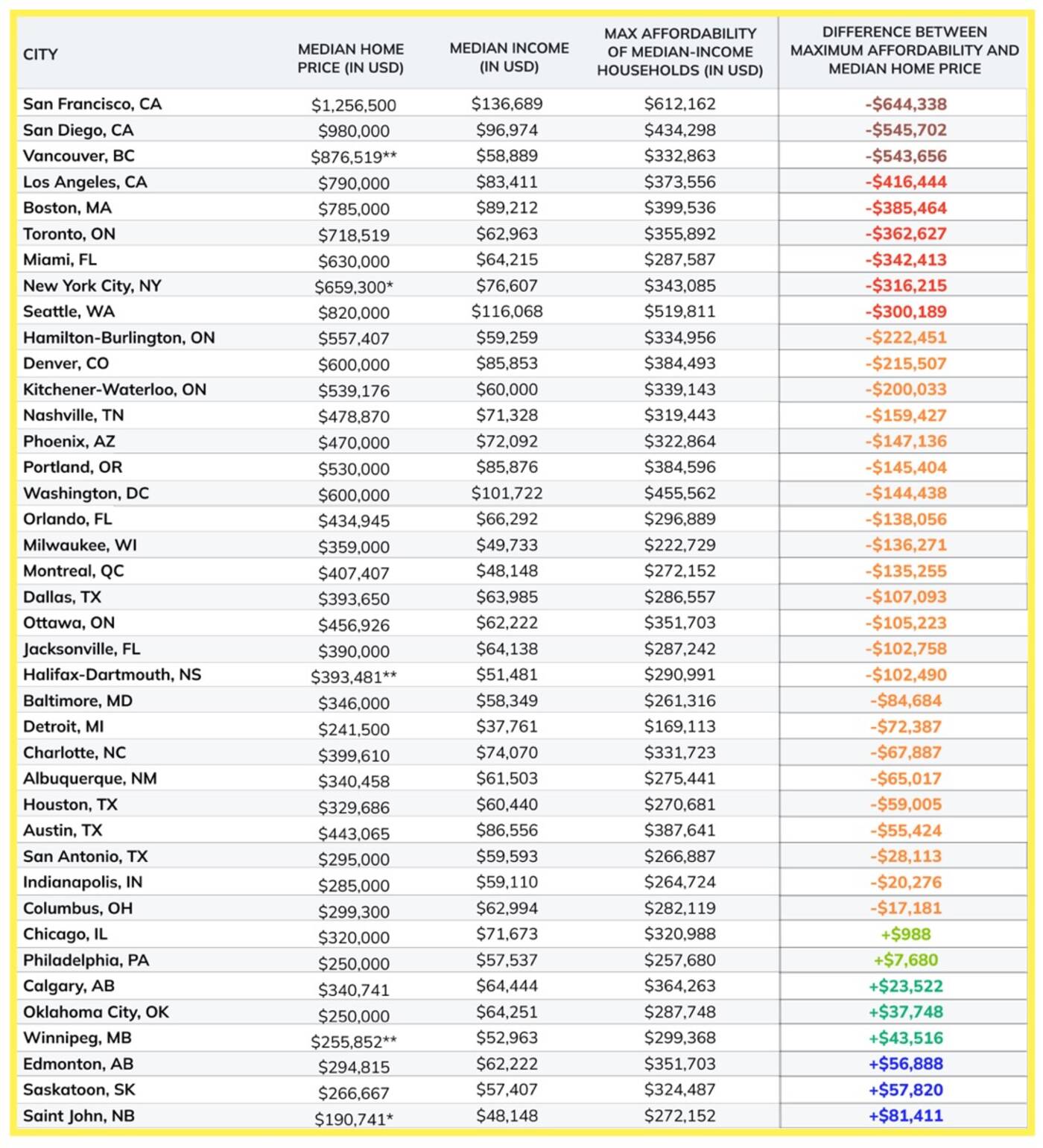Select the Seattle, WA median income $116,068
1043x1148 pixels.
pos(507,311)
